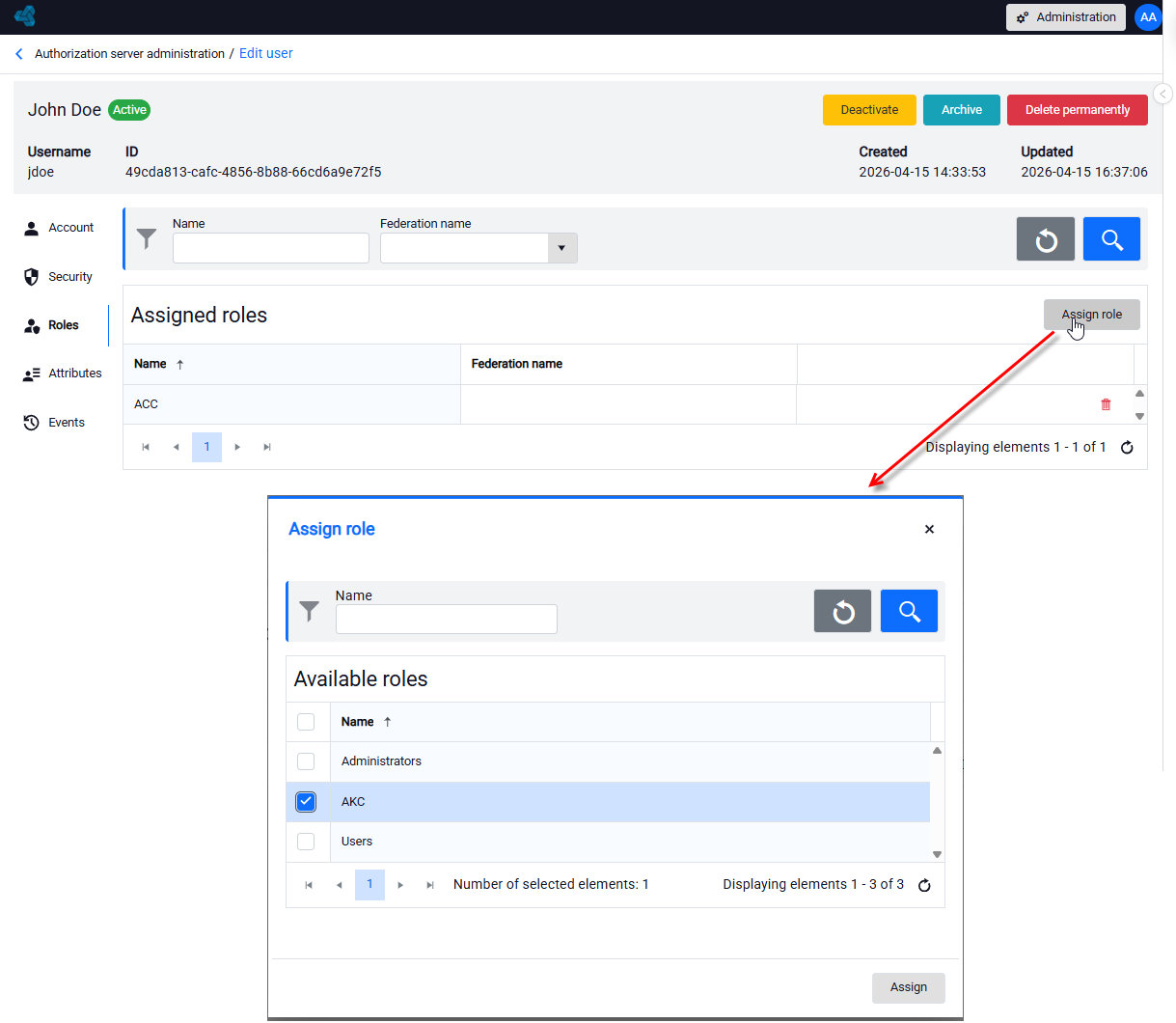Screen dimensions: 1176x1023
Task: Click the Name field in Assign role dialog
Action: (x=447, y=619)
